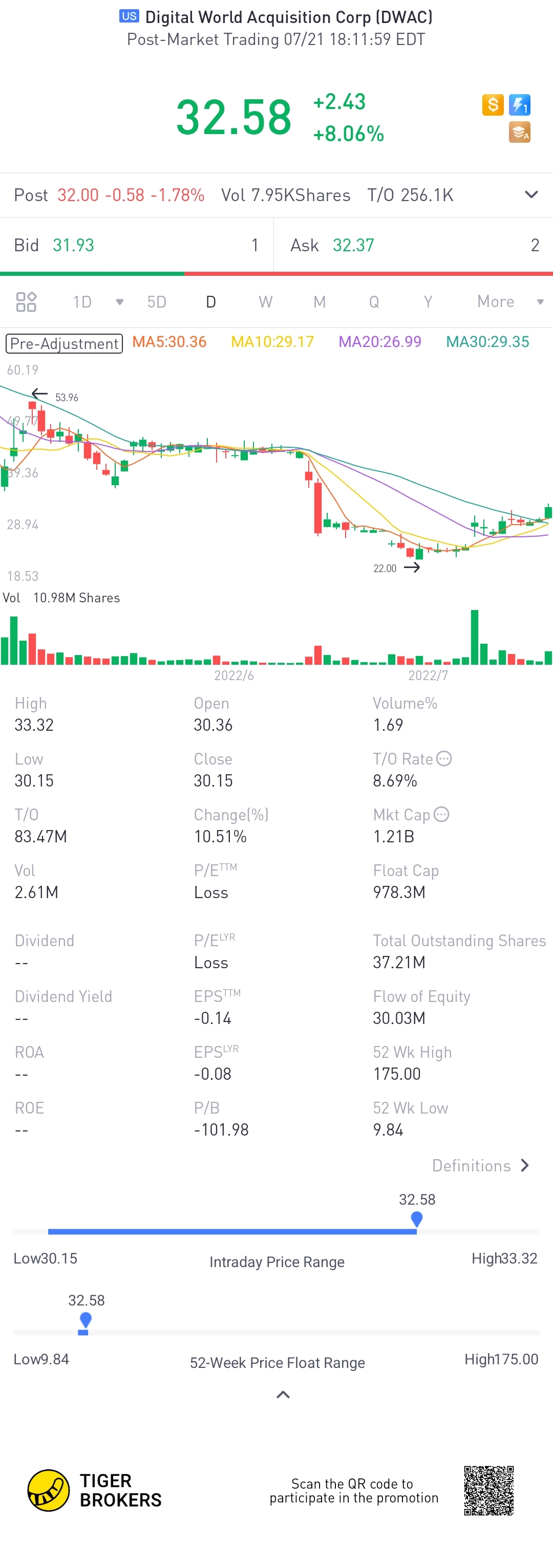
Task: Tap the EPS TTM value -0.14
Action: coord(212,1018)
